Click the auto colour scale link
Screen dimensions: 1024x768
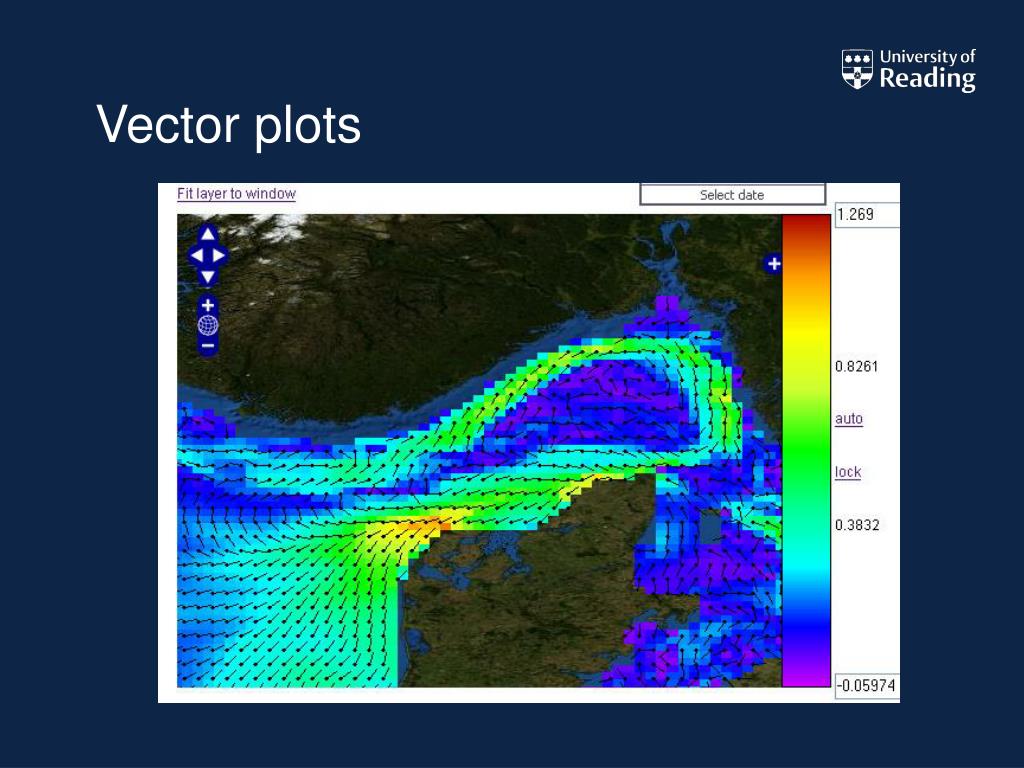click(849, 419)
